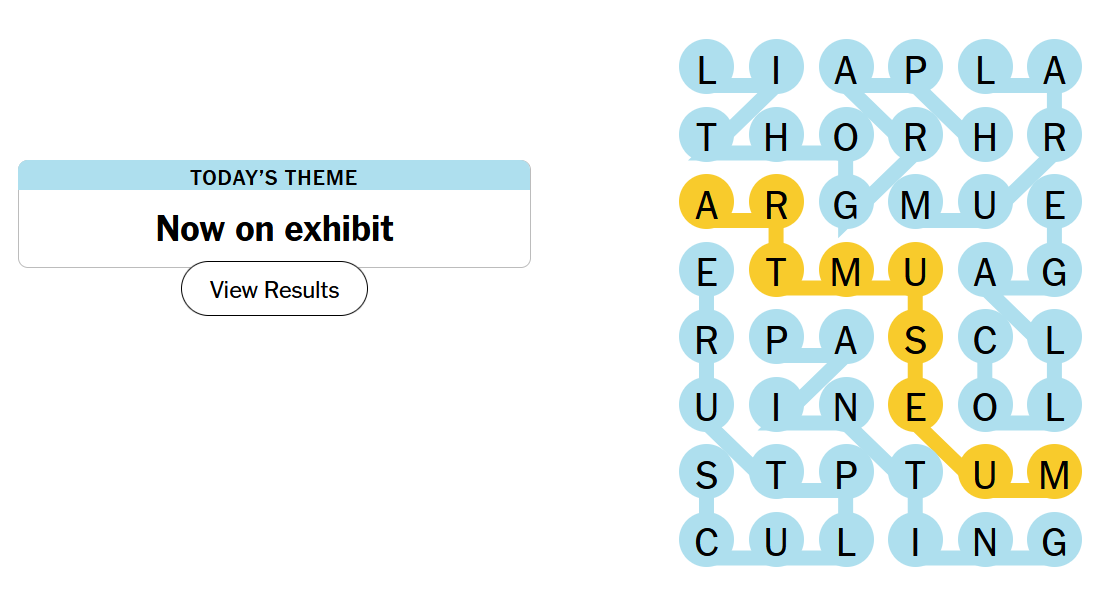The width and height of the screenshot is (1095, 615).
Task: Select the blue letter S
Action: (x=706, y=475)
